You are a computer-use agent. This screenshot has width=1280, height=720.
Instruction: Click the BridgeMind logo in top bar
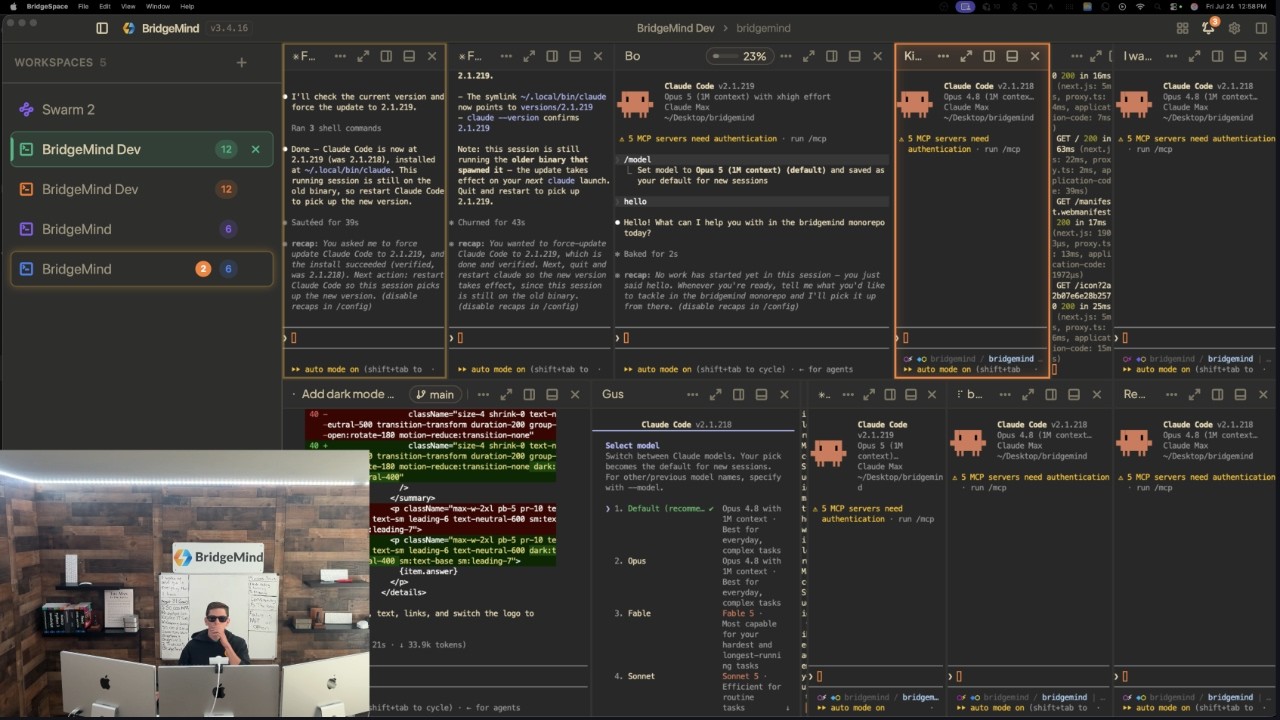click(129, 28)
